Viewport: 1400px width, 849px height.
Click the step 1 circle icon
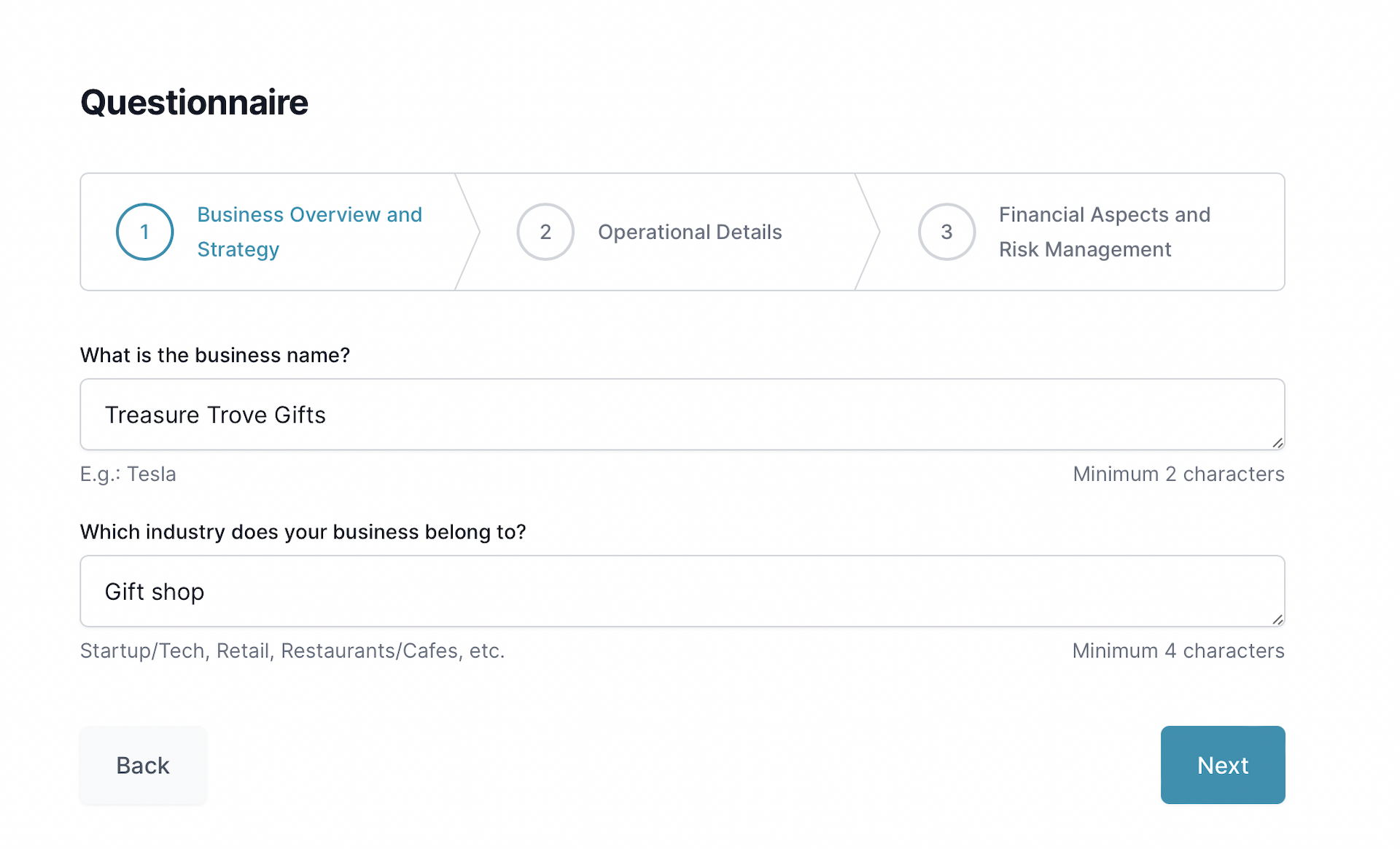[144, 232]
